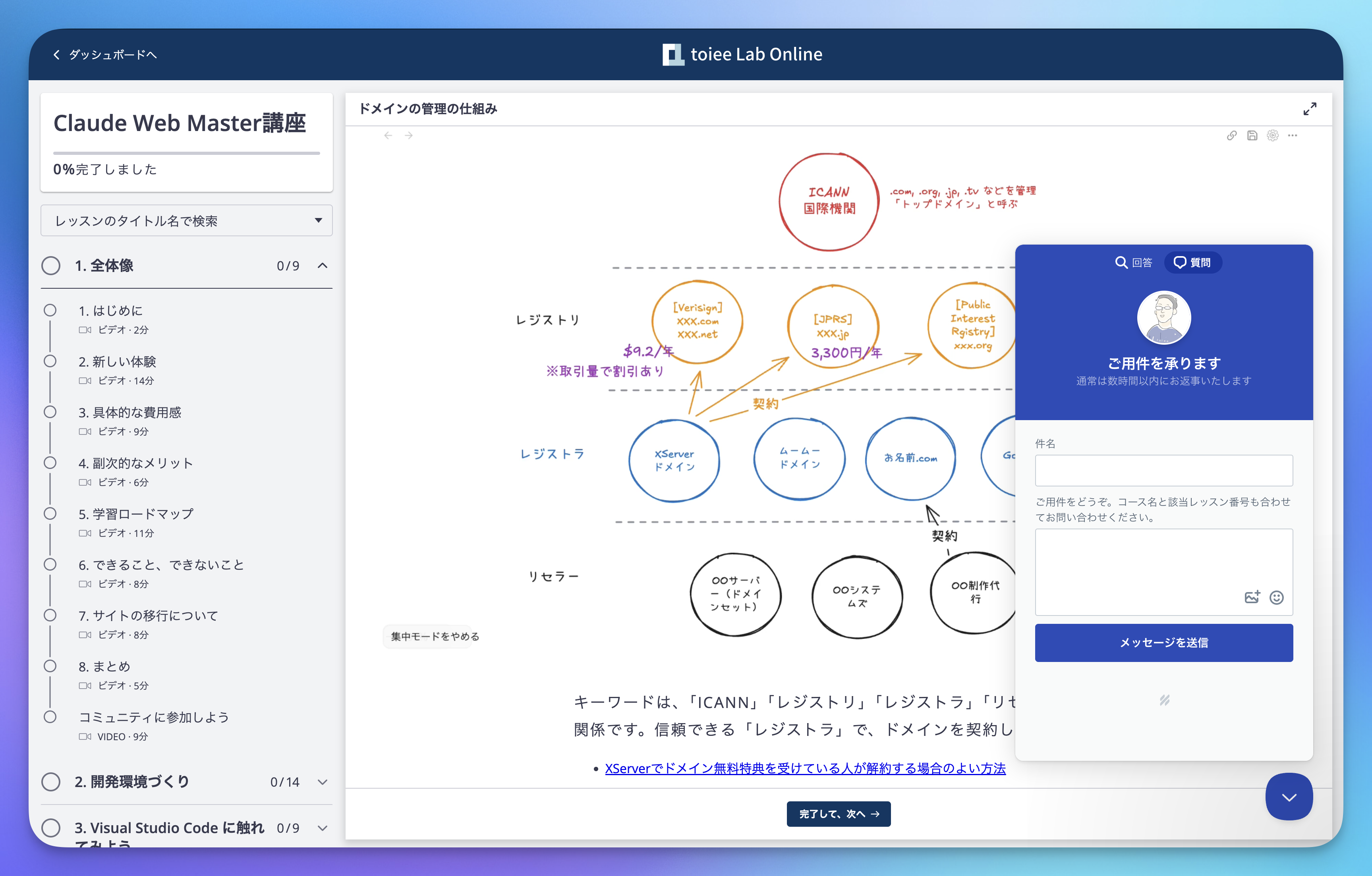Click the course progress bar

(186, 152)
